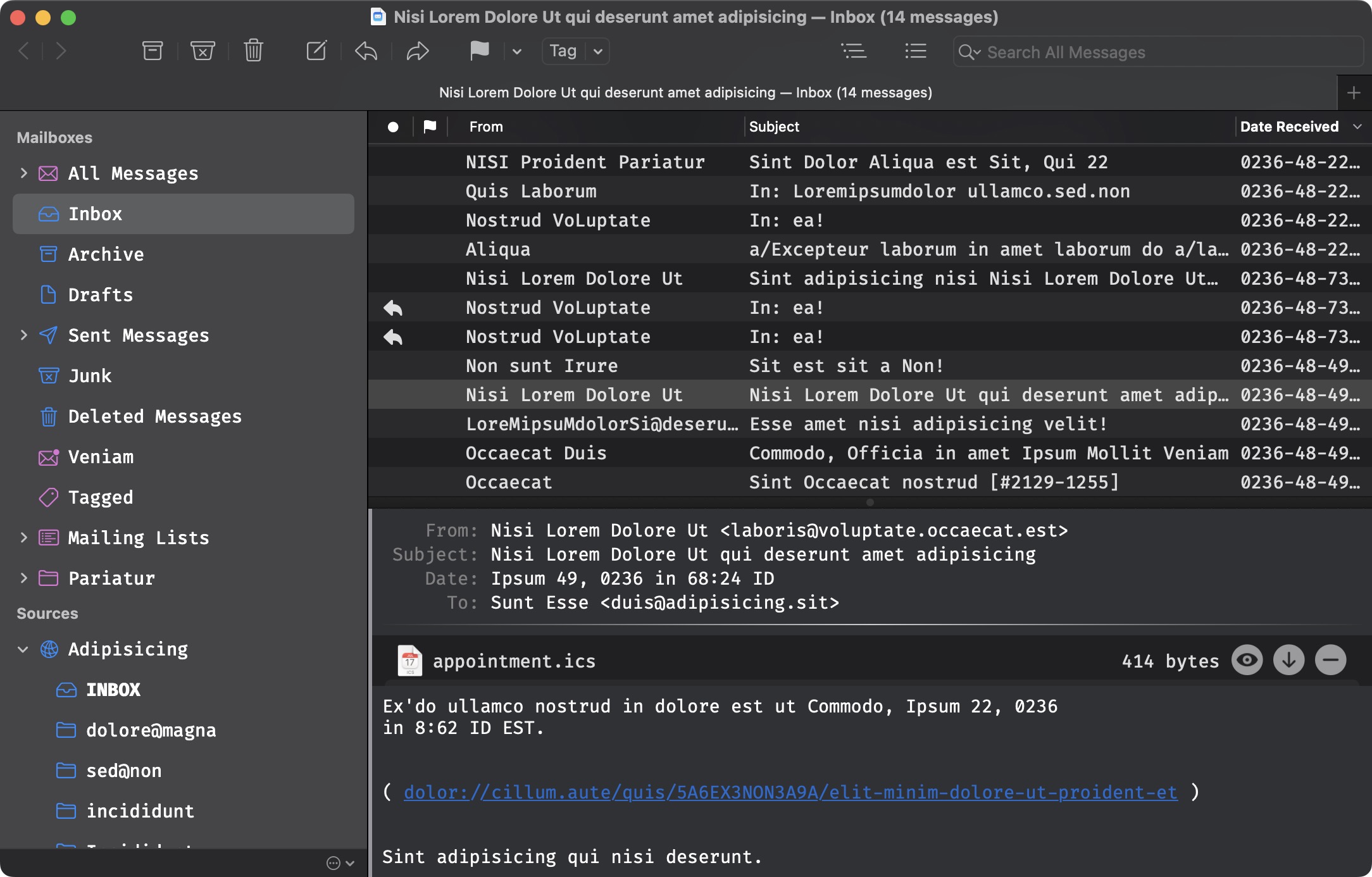Open the sidebar options menu

(x=334, y=862)
